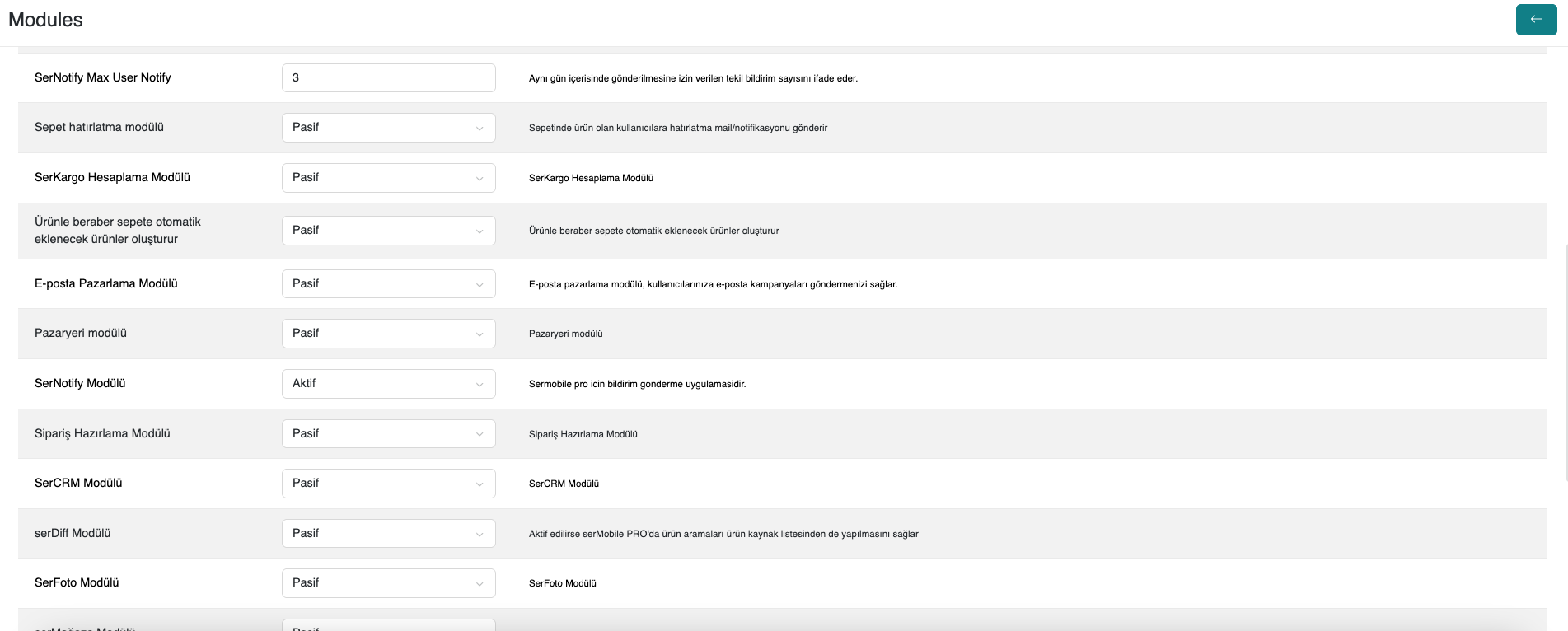Expand the otomatik eklenecek ürünler dropdown
This screenshot has height=631, width=1568.
388,231
